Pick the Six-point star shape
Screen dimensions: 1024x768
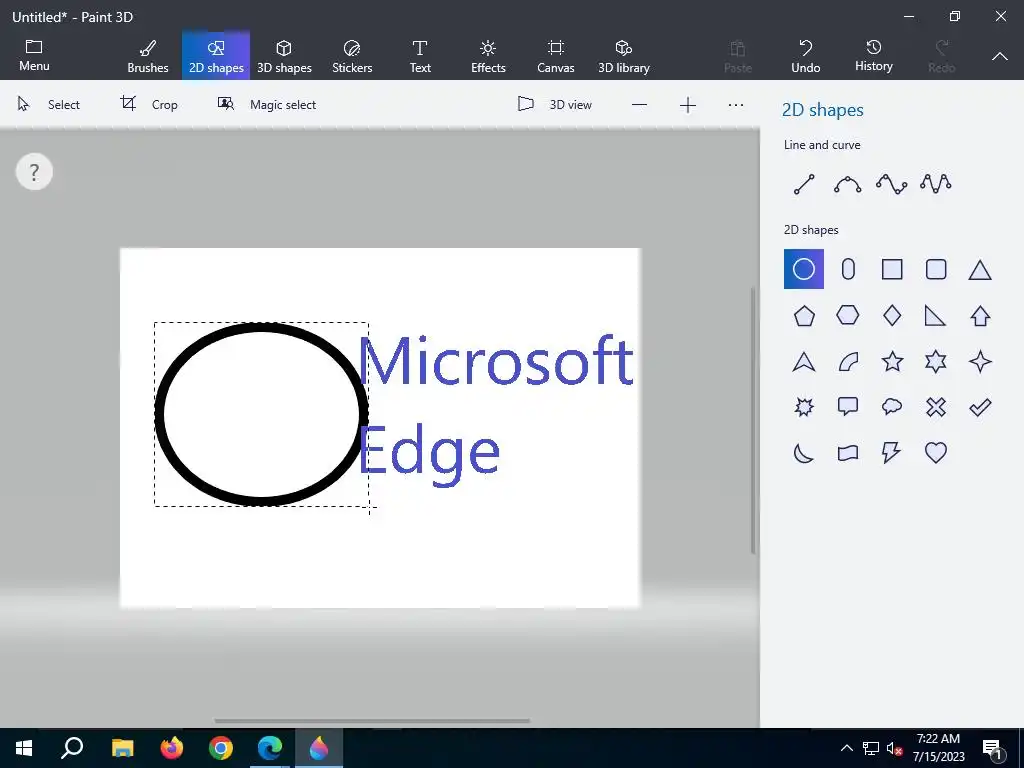click(936, 361)
